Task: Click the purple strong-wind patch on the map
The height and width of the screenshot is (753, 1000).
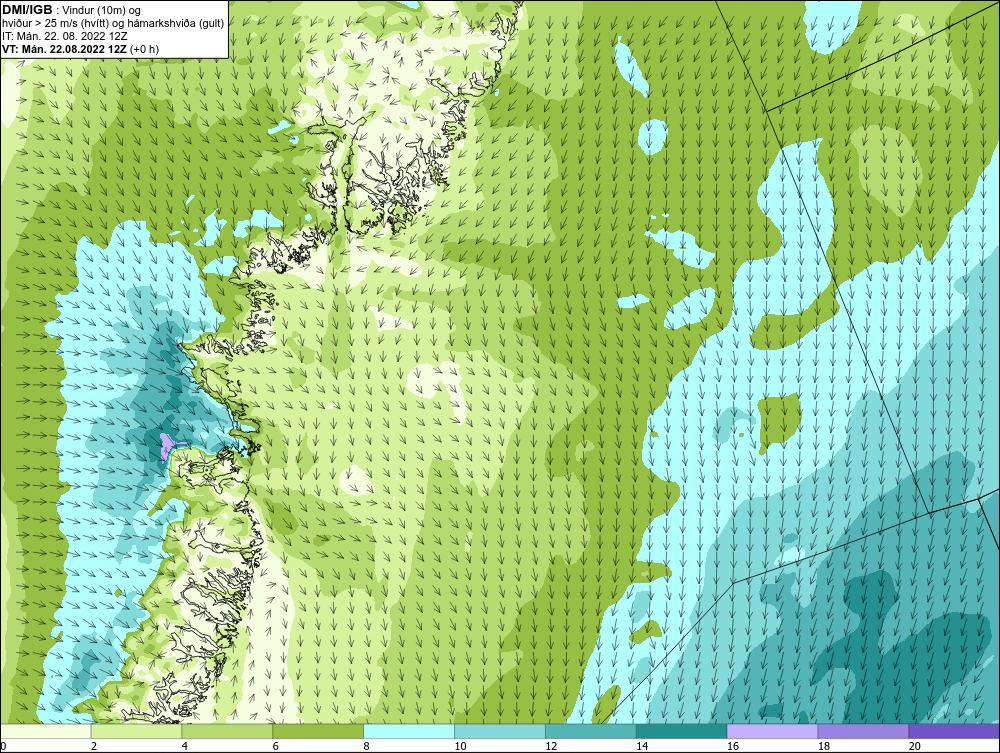Action: point(166,446)
